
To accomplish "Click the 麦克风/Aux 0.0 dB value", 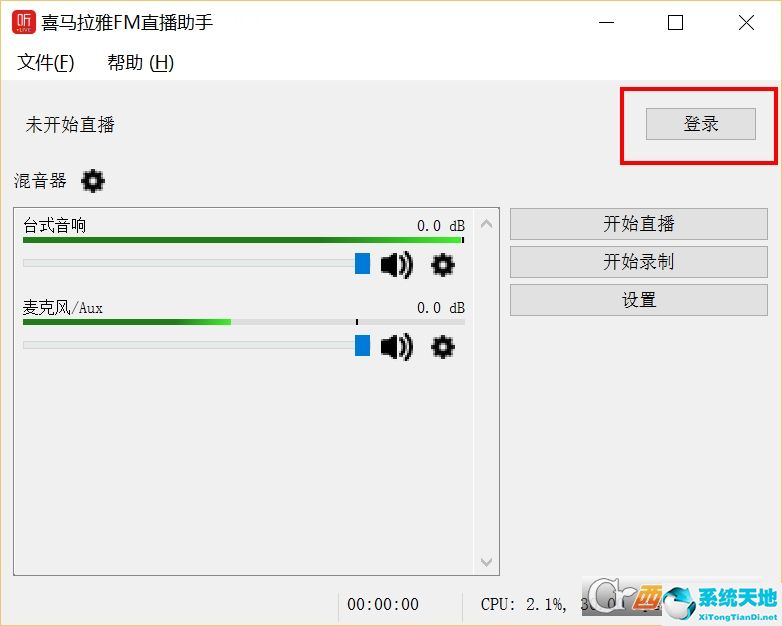I will 441,308.
